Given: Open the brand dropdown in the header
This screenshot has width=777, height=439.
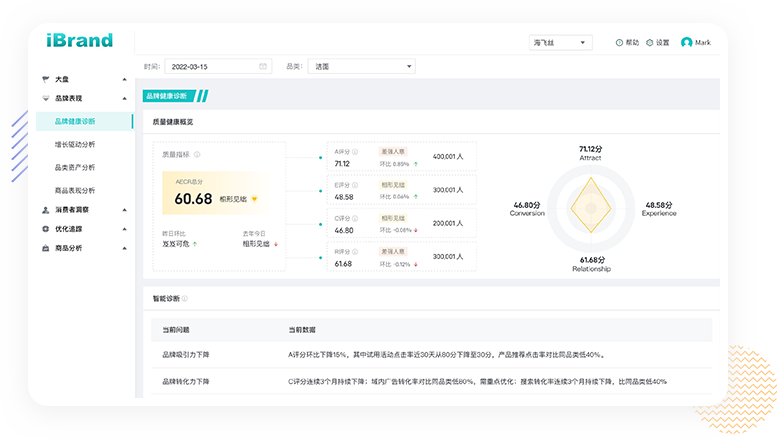Looking at the screenshot, I should 560,43.
